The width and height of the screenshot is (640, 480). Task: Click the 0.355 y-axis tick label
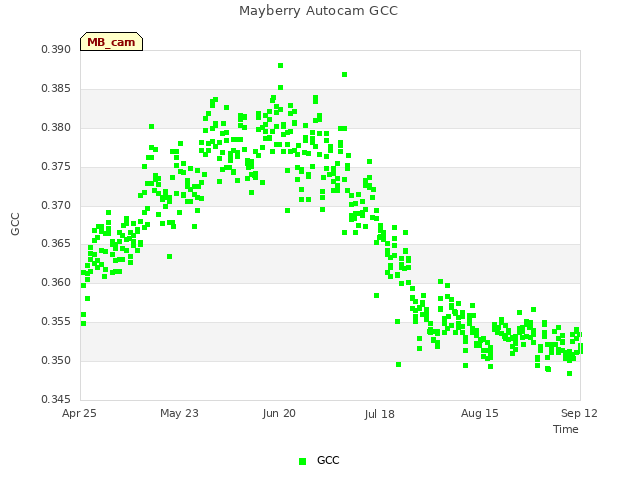(56, 322)
